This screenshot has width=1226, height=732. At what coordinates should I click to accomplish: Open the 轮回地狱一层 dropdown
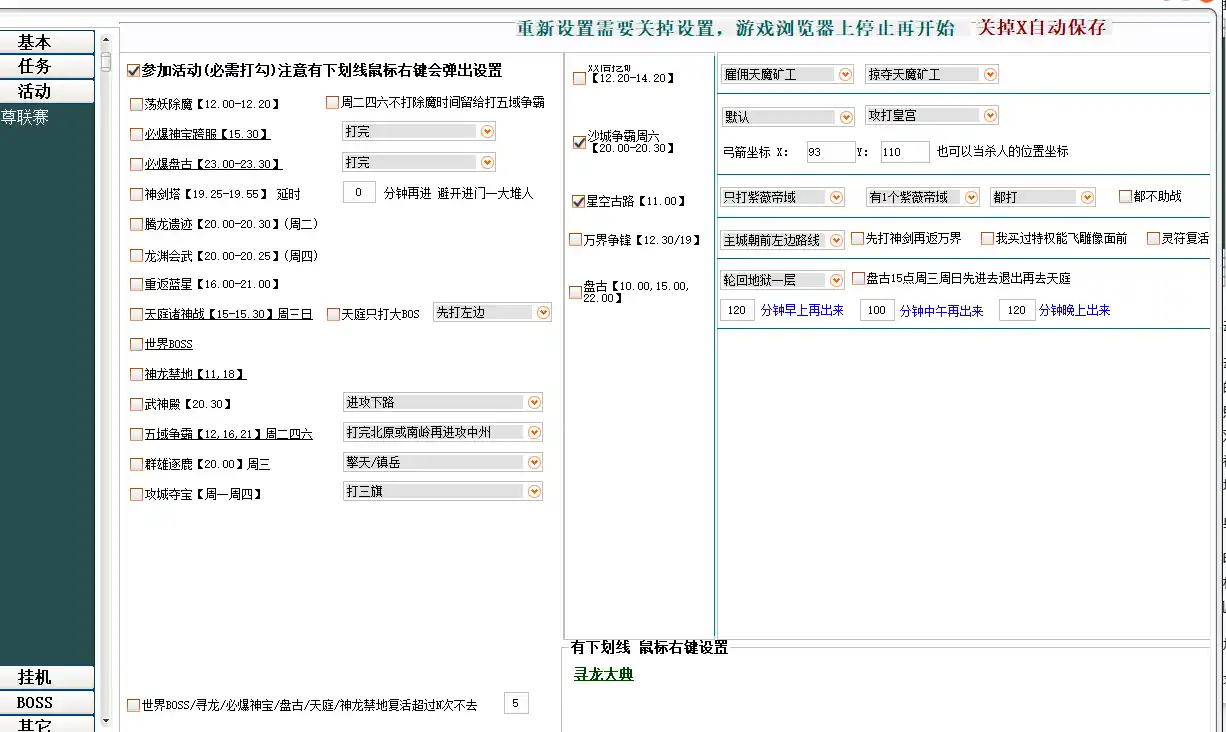click(x=782, y=280)
